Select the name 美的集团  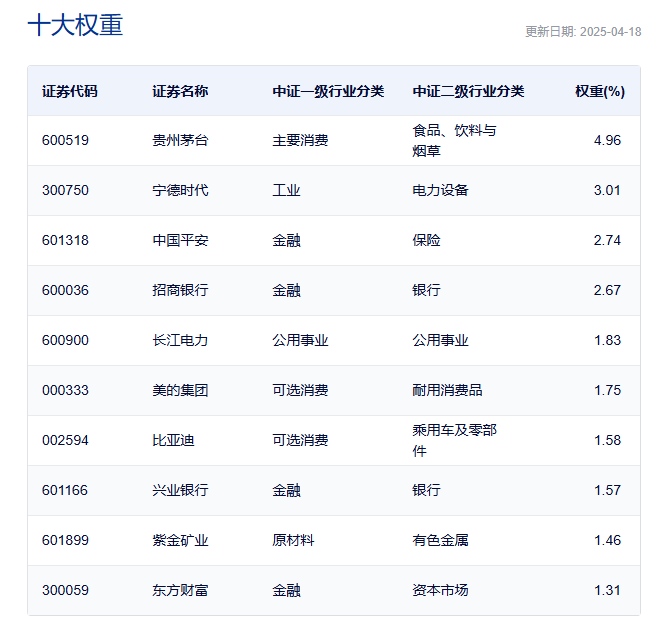point(180,390)
